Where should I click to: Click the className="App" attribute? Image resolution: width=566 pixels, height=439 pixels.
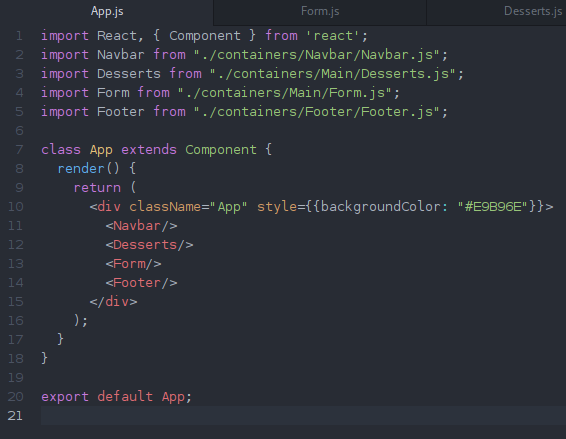[x=188, y=207]
